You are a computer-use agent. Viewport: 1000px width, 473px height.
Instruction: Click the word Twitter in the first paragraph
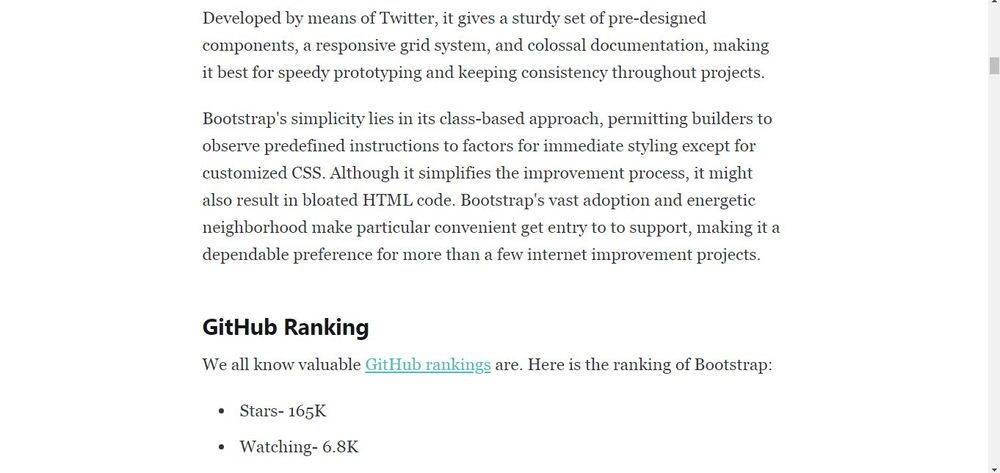(408, 18)
